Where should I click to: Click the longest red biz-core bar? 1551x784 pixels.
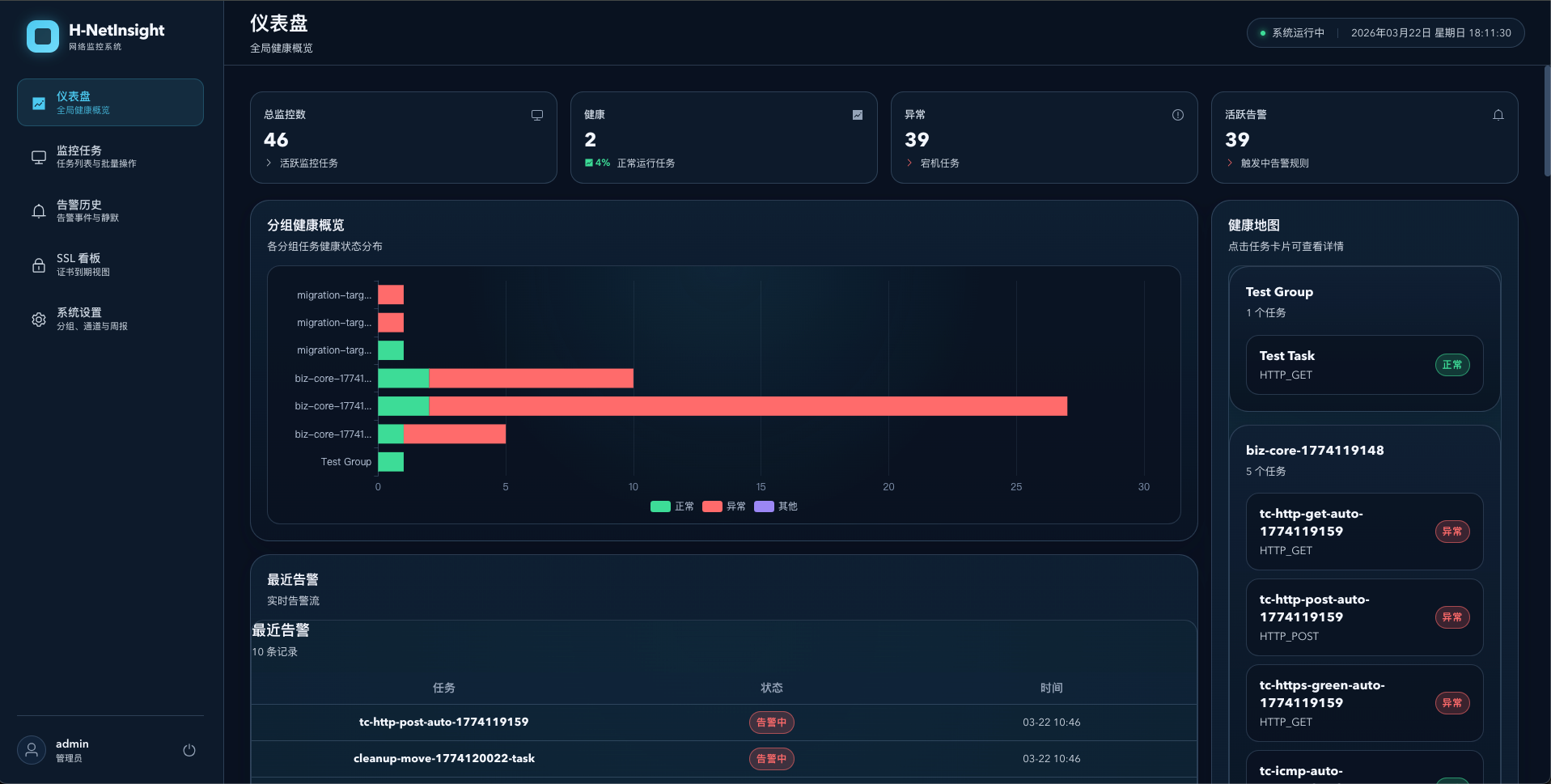point(748,406)
